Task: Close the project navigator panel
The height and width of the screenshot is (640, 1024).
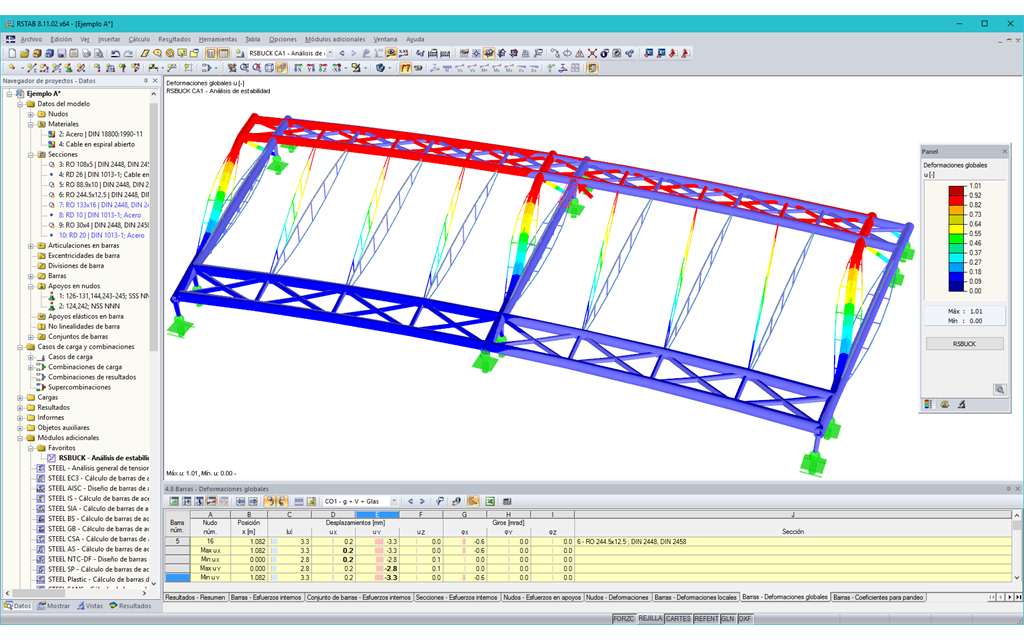Action: tap(155, 81)
